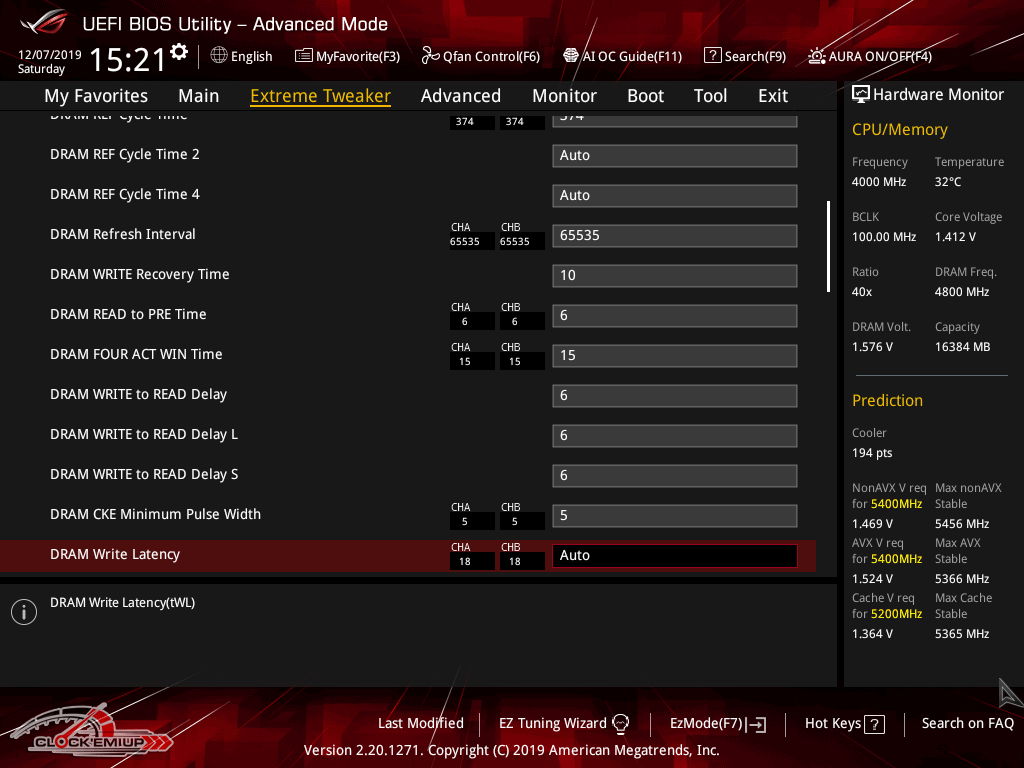
Task: Open MyFavorite(F3) list icon
Action: pyautogui.click(x=304, y=56)
